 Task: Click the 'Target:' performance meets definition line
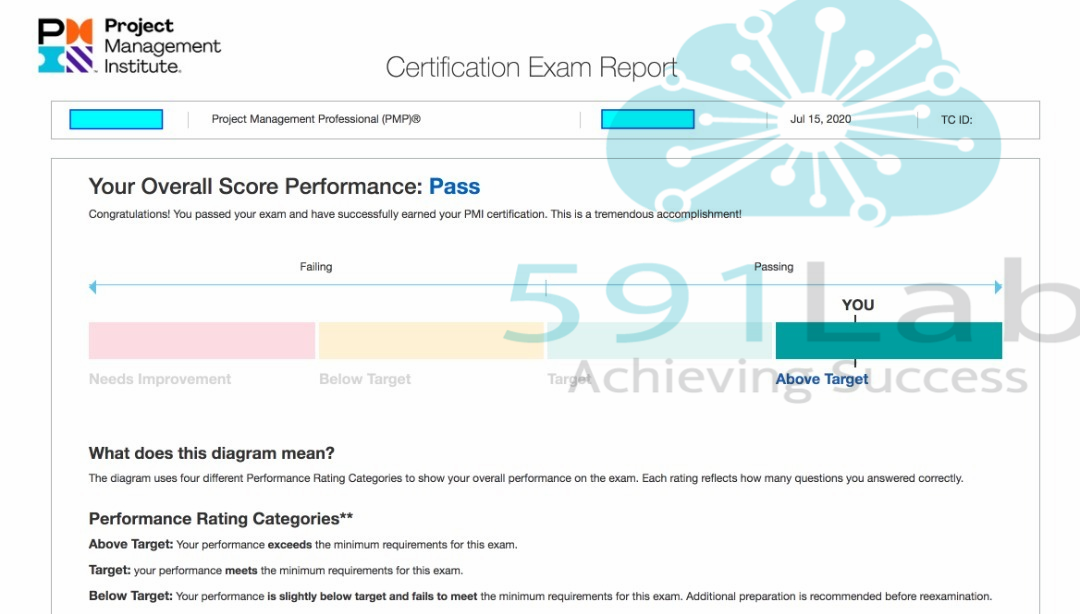coord(276,571)
